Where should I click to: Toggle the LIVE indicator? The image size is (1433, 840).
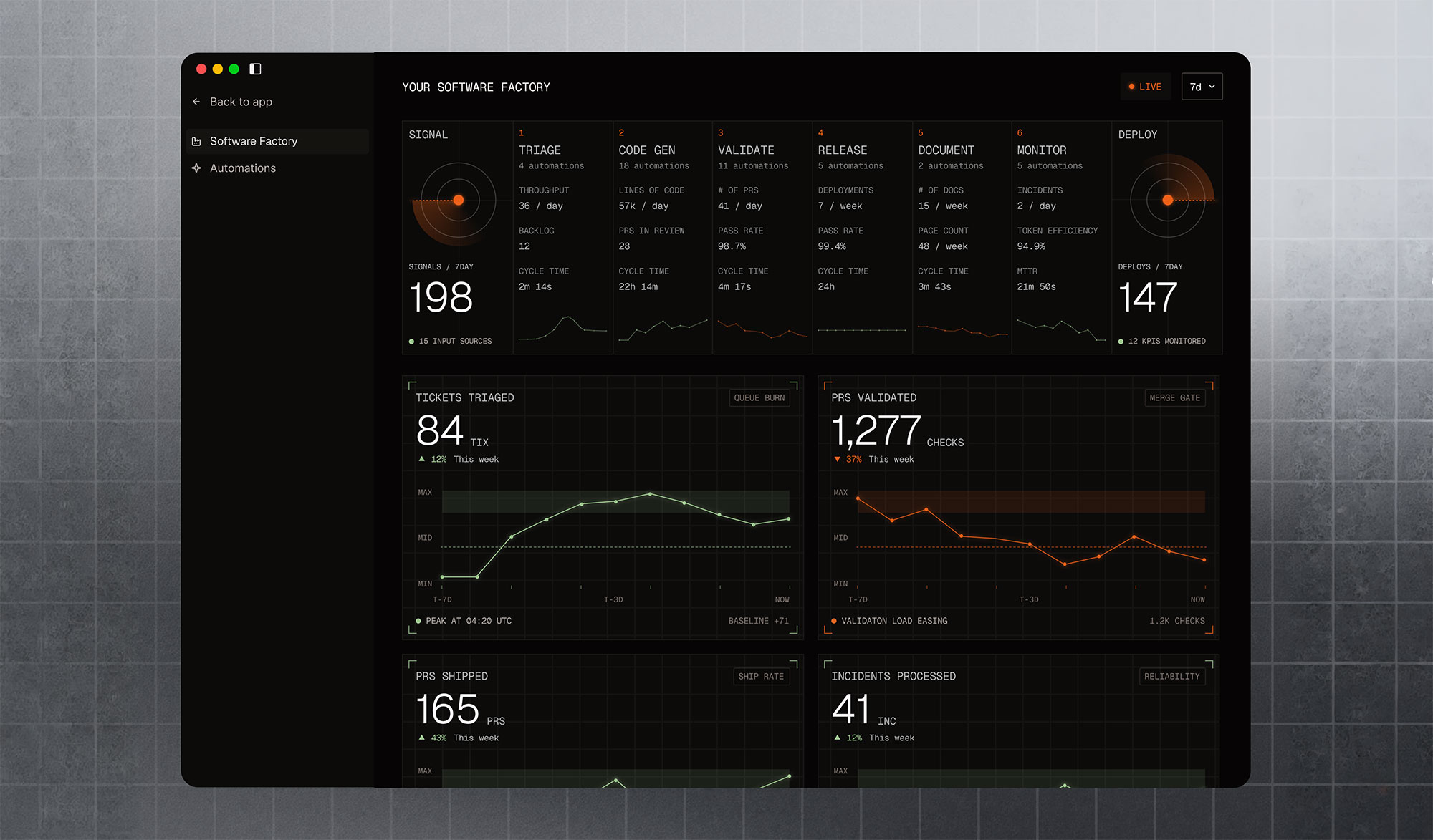click(x=1146, y=87)
